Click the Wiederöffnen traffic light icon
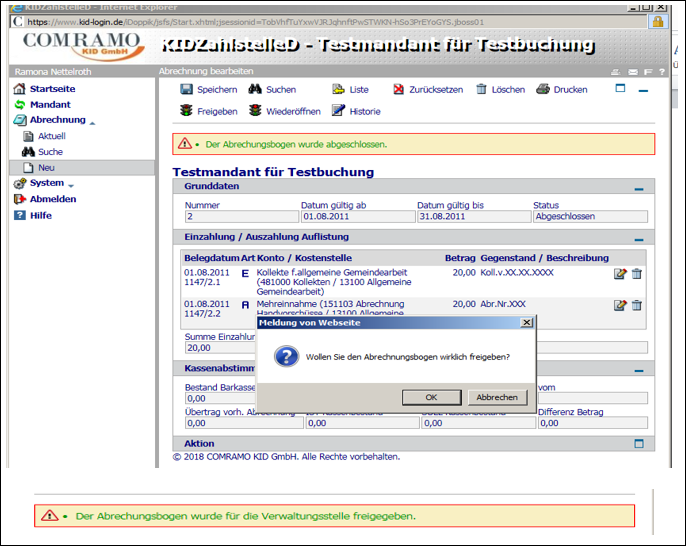686x546 pixels. pos(255,111)
